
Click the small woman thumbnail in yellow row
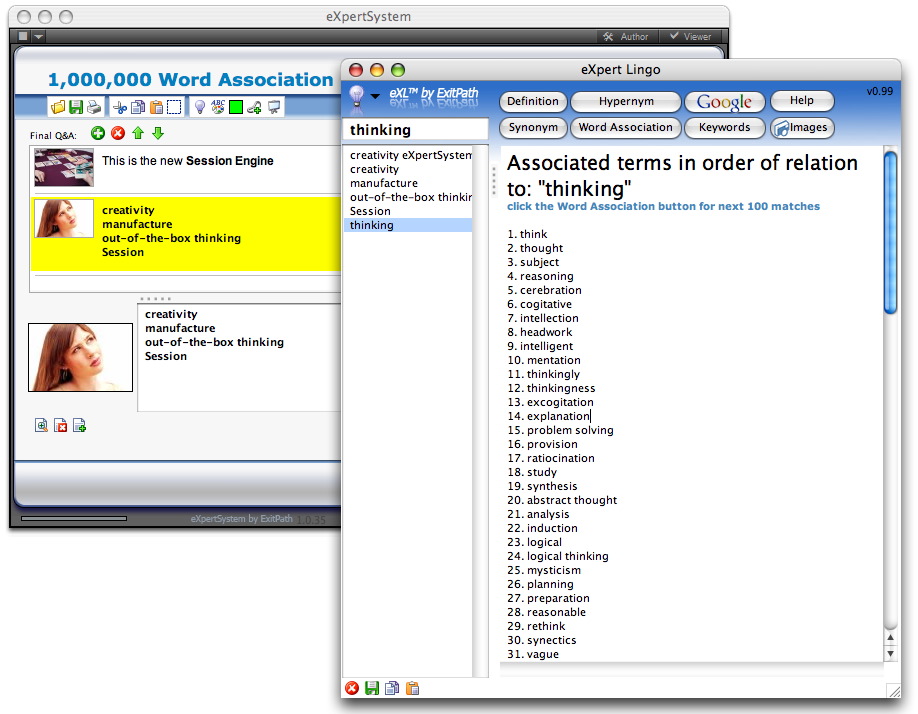click(64, 218)
